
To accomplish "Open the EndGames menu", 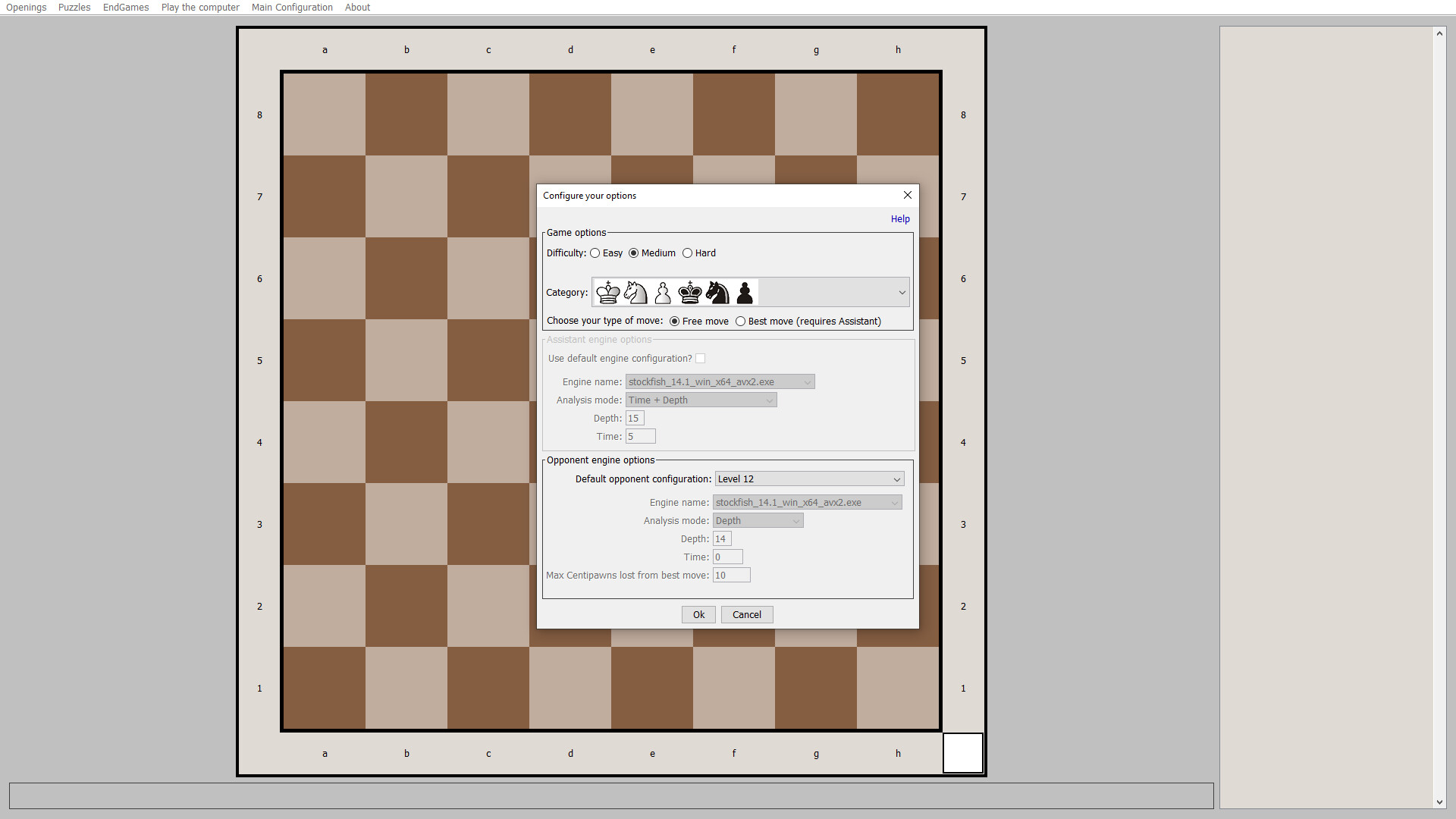I will point(125,7).
